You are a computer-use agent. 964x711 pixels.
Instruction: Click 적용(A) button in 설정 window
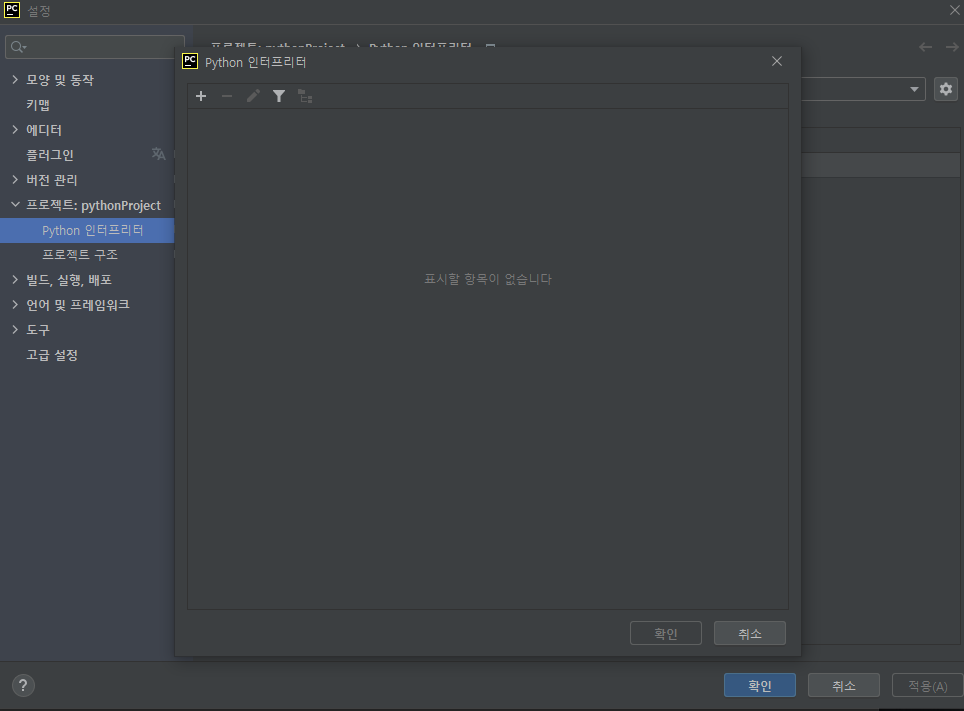(x=927, y=685)
